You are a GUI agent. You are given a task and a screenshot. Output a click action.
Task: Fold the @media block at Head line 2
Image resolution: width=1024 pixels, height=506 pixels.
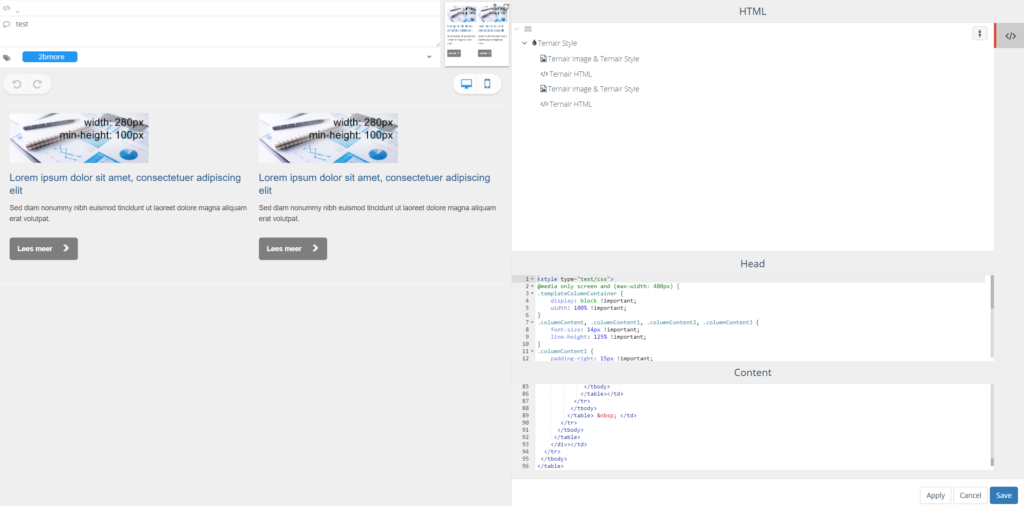533,286
